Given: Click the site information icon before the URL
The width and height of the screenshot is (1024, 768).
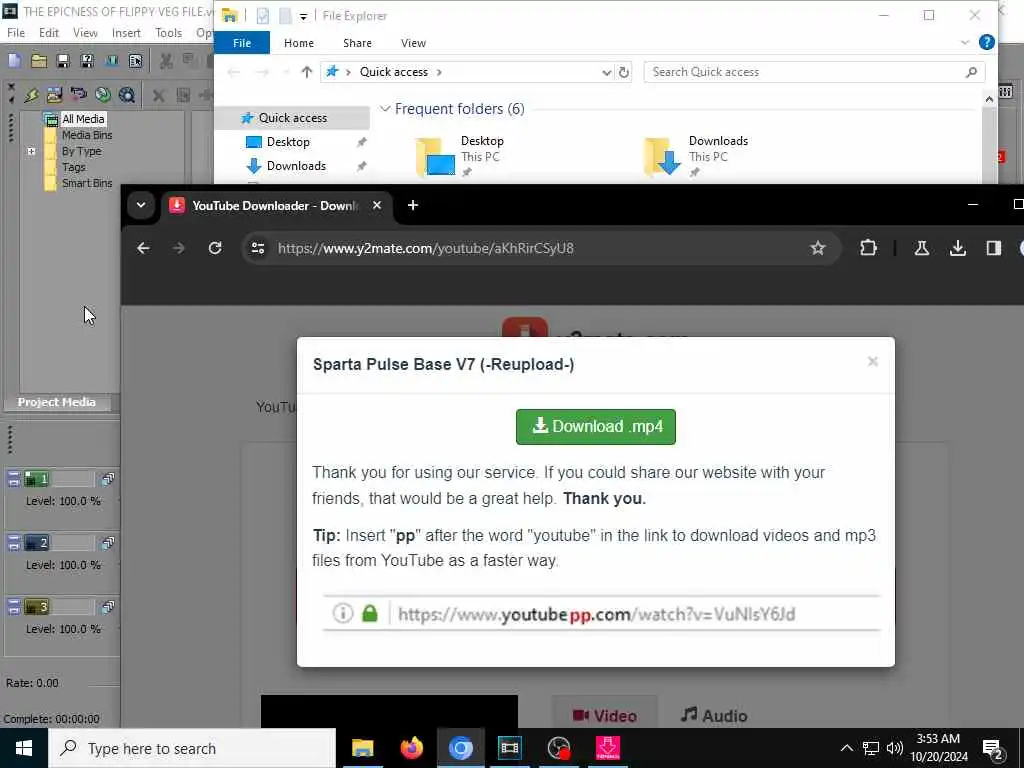Looking at the screenshot, I should coord(258,248).
